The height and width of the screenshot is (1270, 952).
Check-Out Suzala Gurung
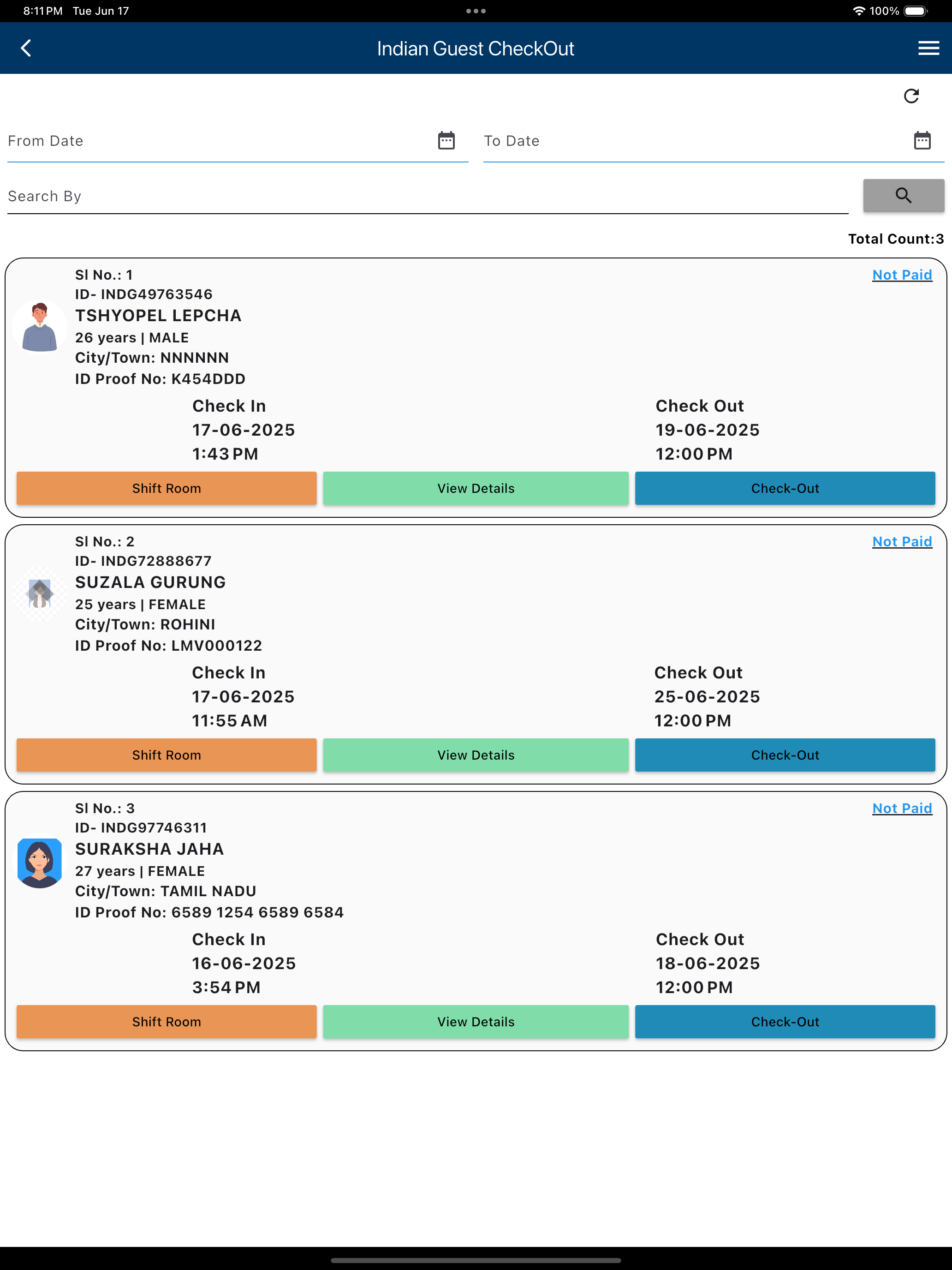pyautogui.click(x=785, y=755)
